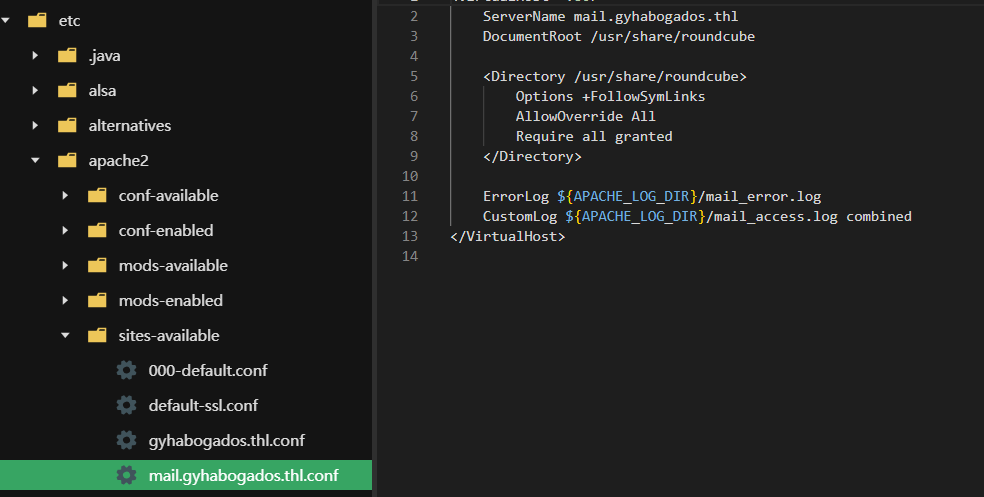Click the Require all granted line
Image resolution: width=984 pixels, height=497 pixels.
(x=594, y=136)
